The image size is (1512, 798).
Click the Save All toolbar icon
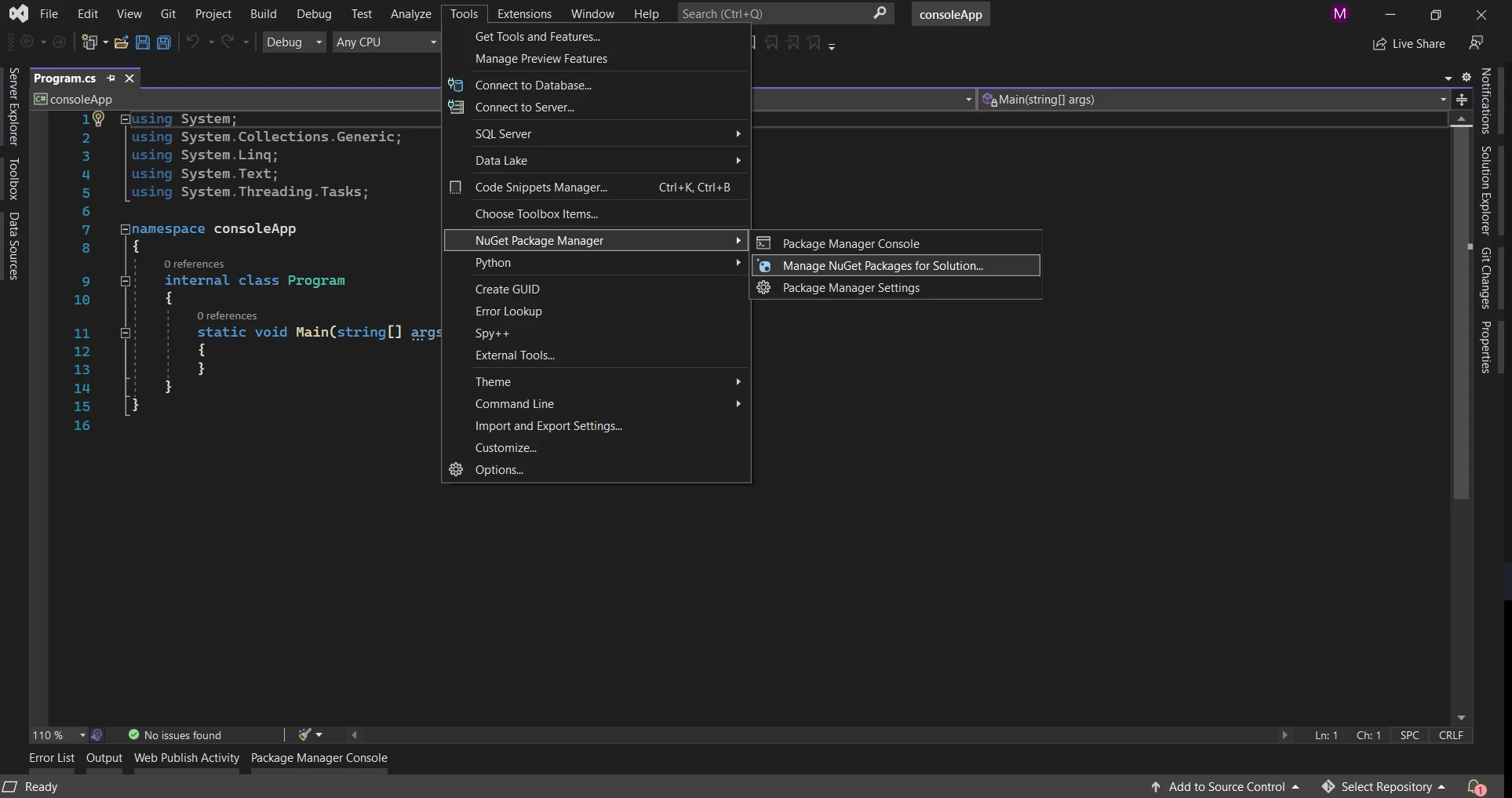click(164, 42)
